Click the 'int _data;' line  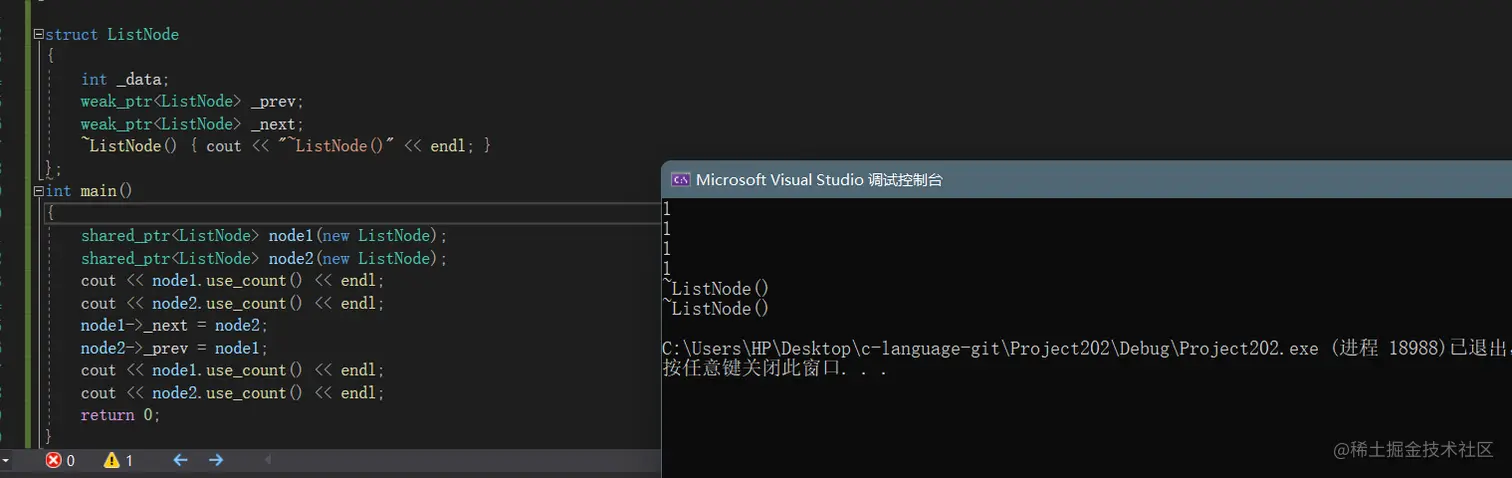click(126, 79)
